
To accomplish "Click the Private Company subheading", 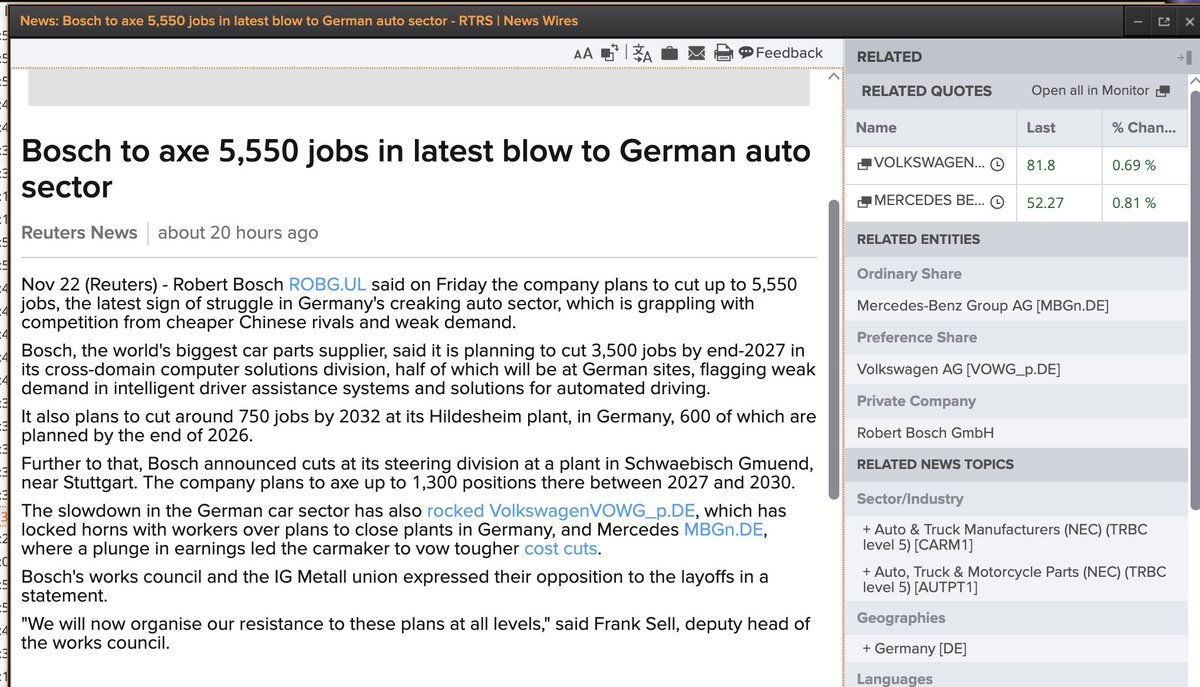I will pyautogui.click(x=916, y=401).
